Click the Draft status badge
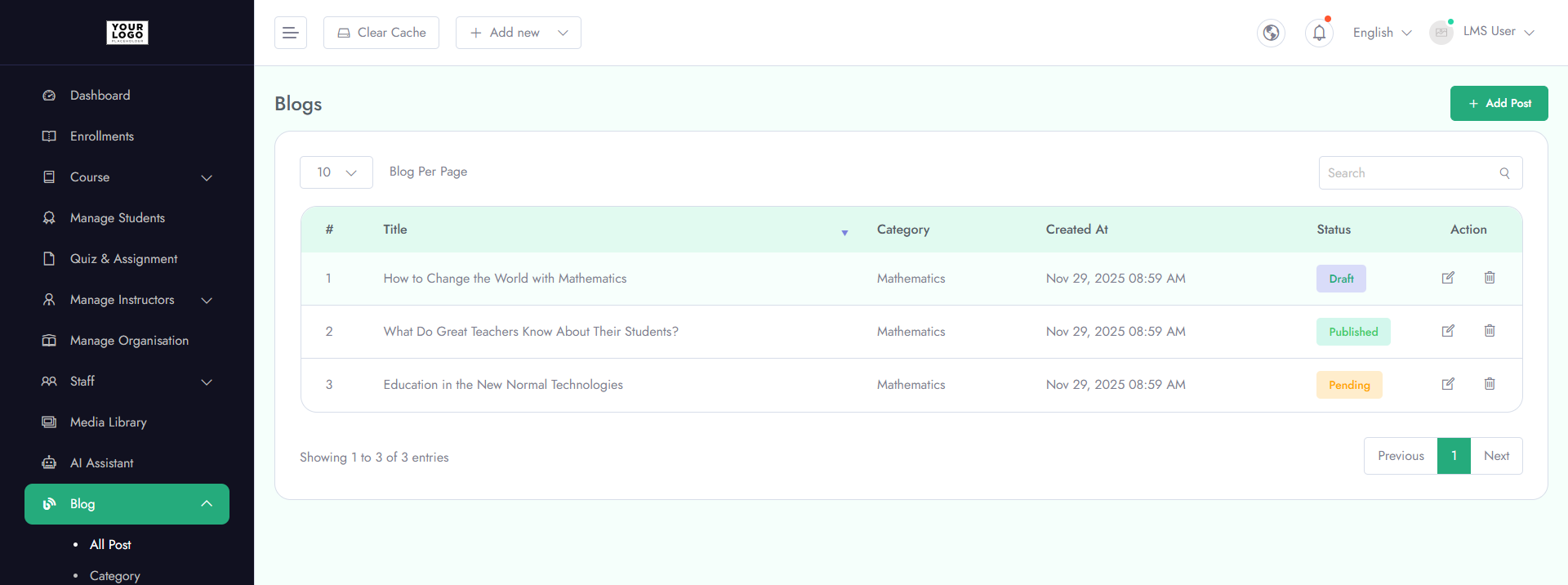 [x=1341, y=279]
